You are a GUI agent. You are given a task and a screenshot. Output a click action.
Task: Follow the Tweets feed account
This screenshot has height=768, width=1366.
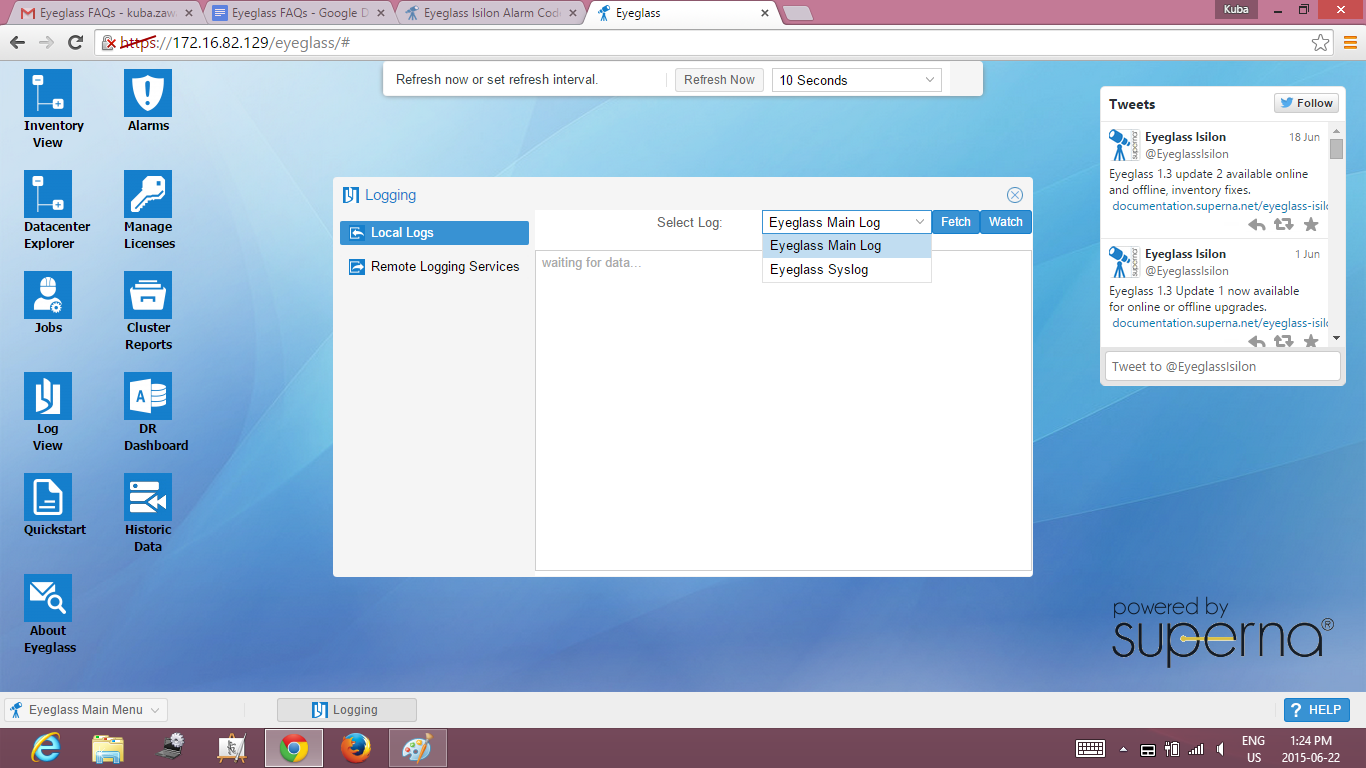coord(1306,103)
